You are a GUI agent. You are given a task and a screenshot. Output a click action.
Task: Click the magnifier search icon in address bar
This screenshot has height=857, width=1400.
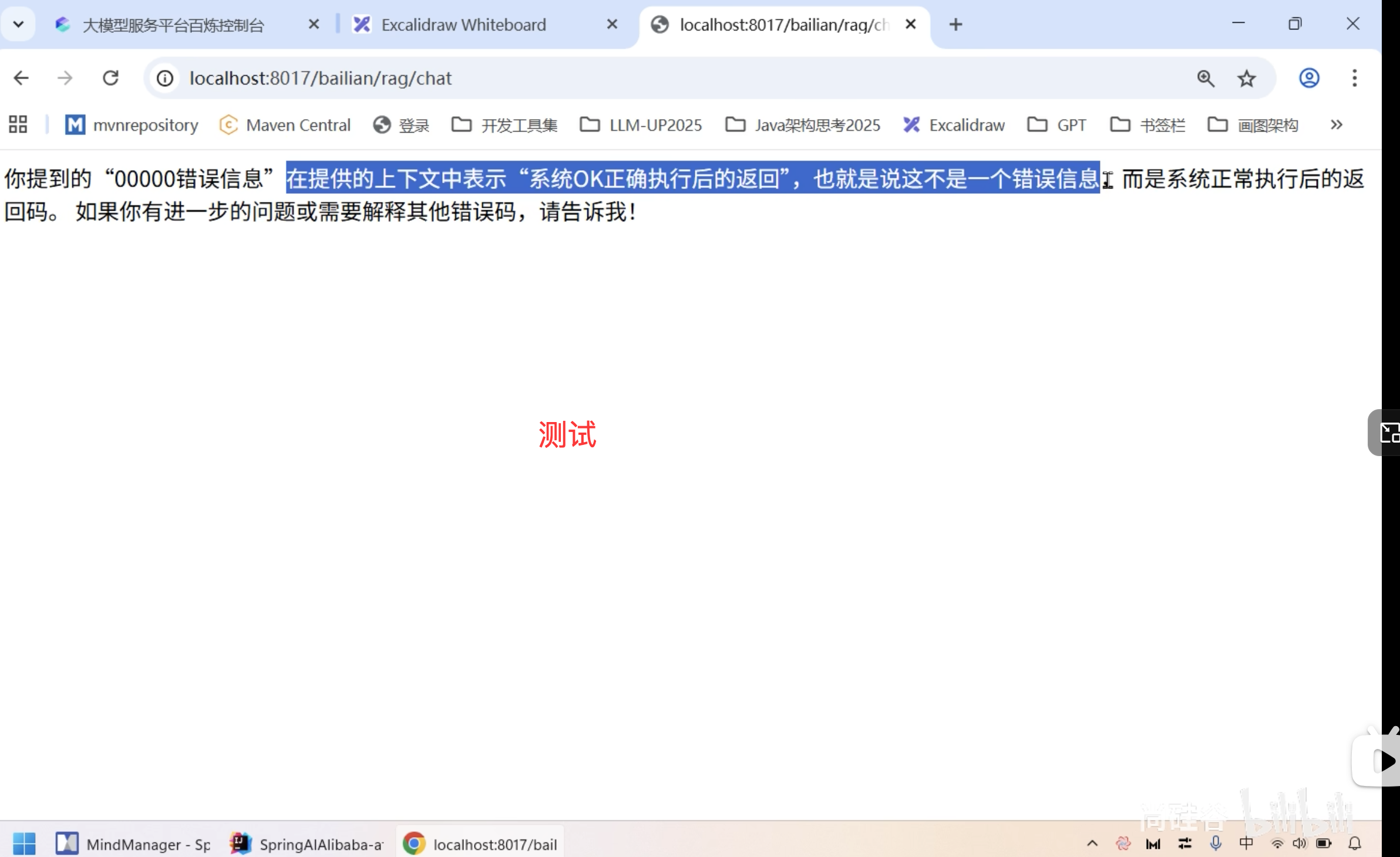(1206, 78)
